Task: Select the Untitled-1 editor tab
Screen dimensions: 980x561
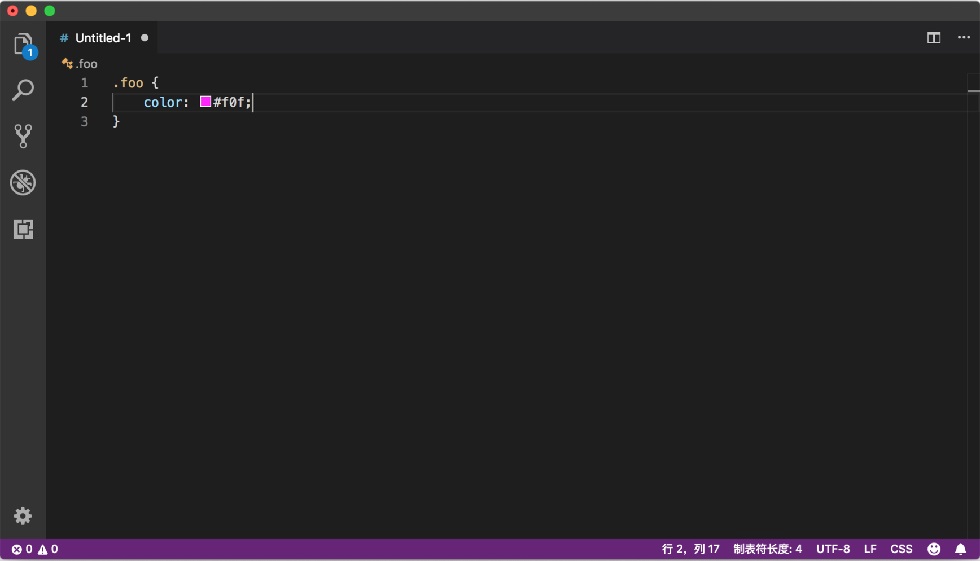Action: 104,38
